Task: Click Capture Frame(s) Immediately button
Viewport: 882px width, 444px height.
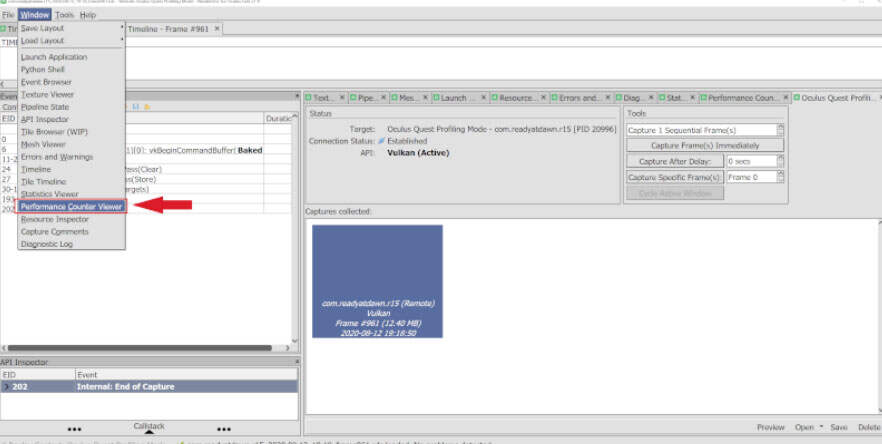Action: click(705, 145)
